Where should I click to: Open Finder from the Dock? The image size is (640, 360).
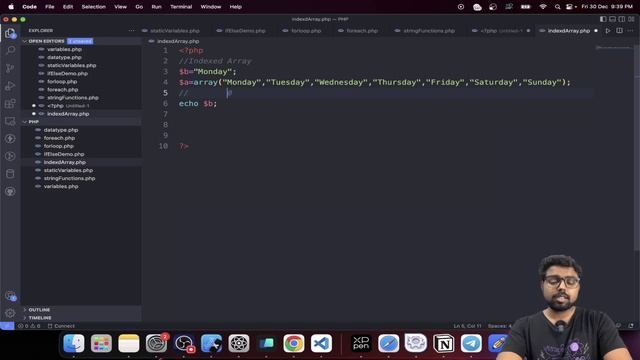pyautogui.click(x=74, y=343)
